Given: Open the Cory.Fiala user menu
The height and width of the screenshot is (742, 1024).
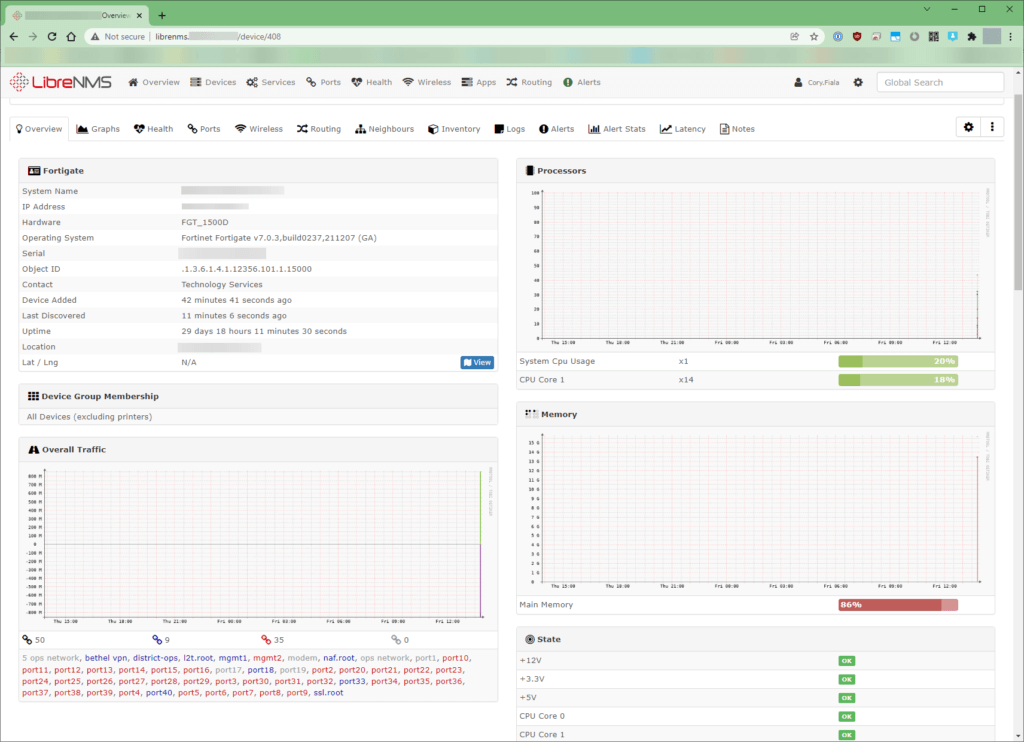Looking at the screenshot, I should (x=817, y=82).
